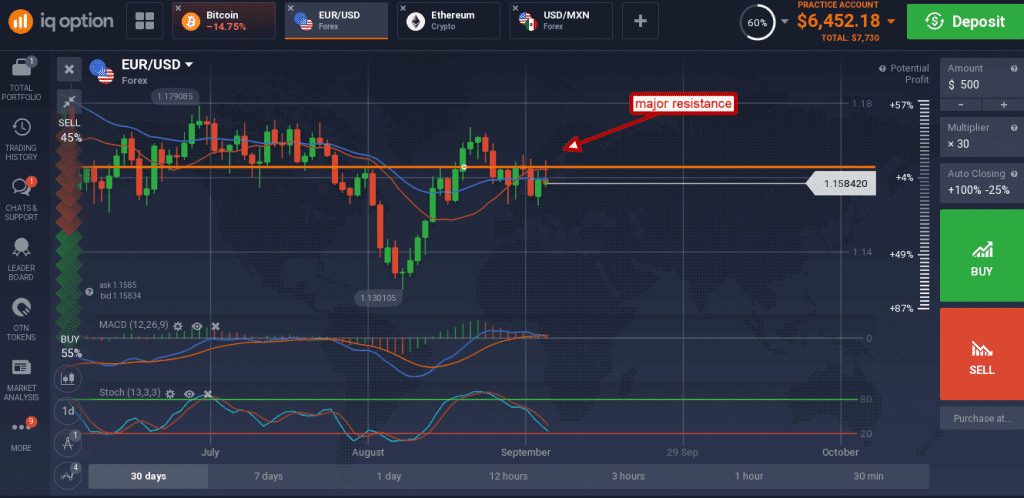1024x498 pixels.
Task: Switch to the USD/MXN Forex tab
Action: tap(562, 21)
